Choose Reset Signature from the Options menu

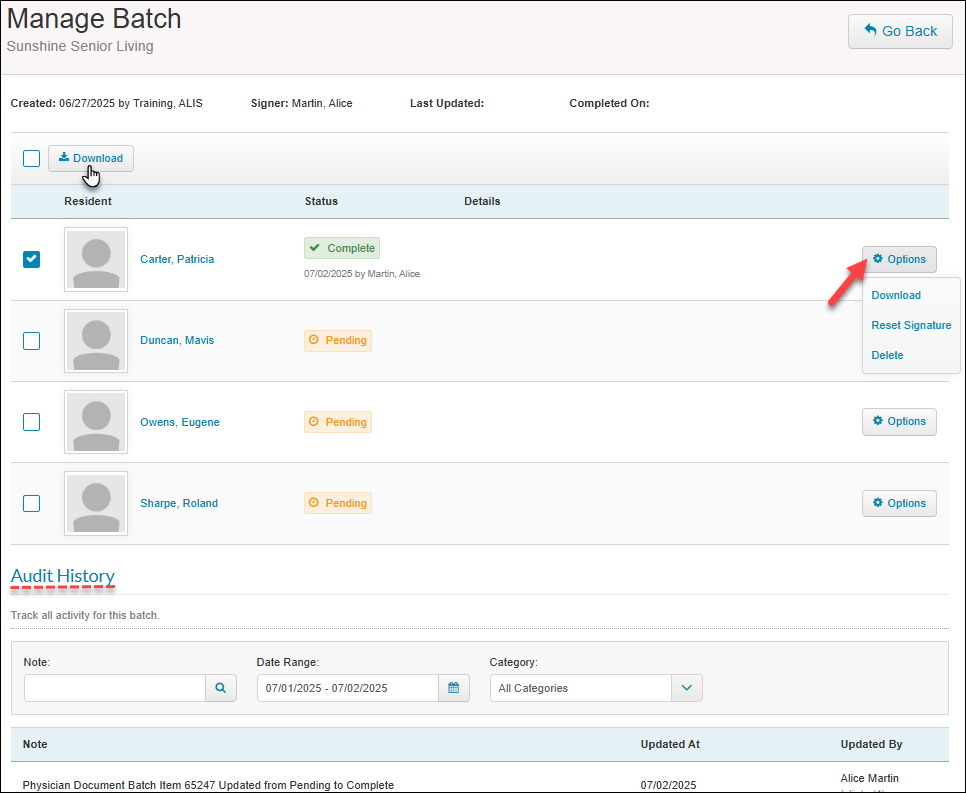[911, 325]
